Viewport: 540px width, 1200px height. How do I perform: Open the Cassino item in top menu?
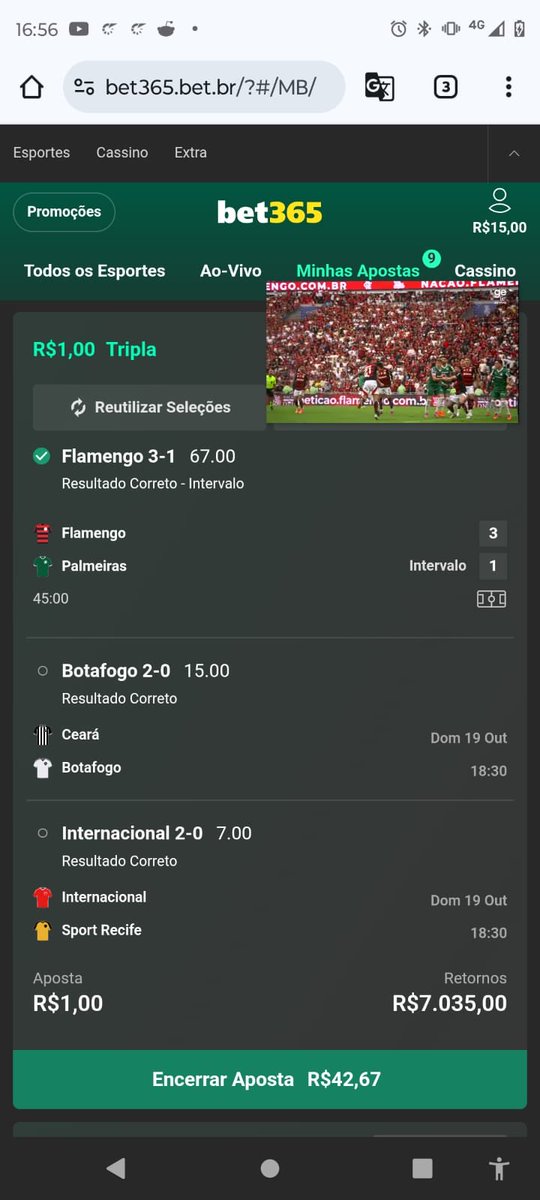(122, 153)
